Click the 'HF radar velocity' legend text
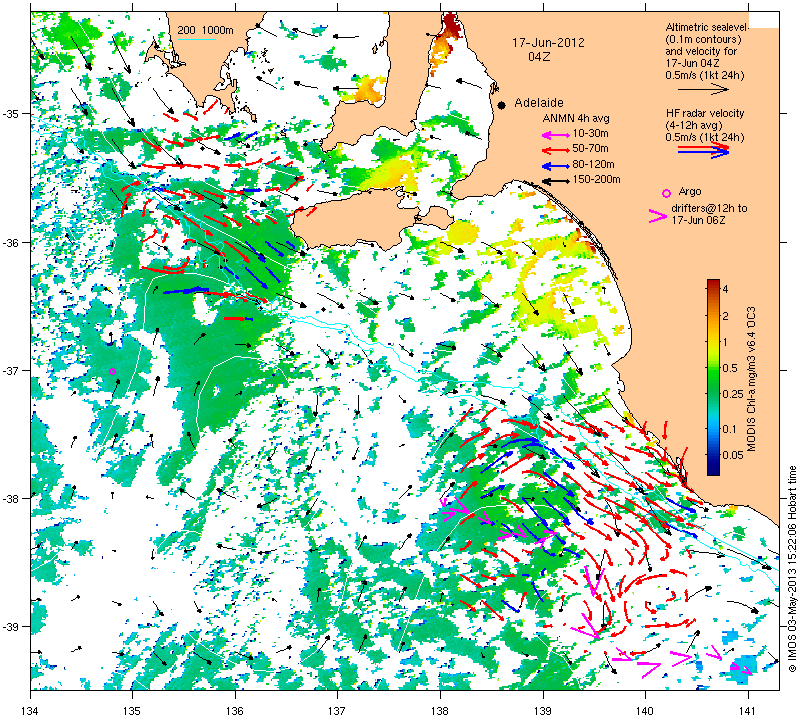 pyautogui.click(x=705, y=113)
